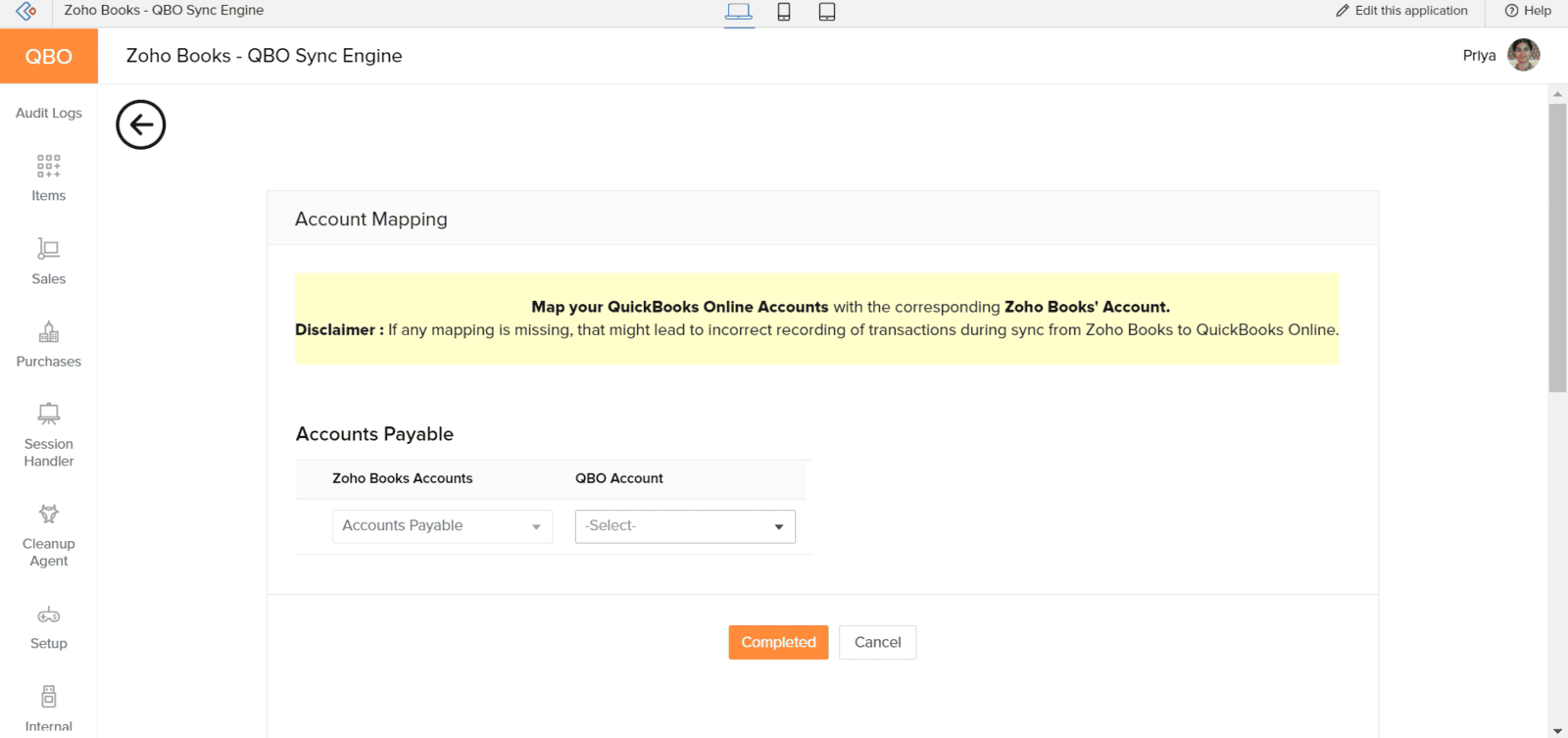Screen dimensions: 1568x738
Task: Open the Setup controller icon
Action: coord(49,615)
